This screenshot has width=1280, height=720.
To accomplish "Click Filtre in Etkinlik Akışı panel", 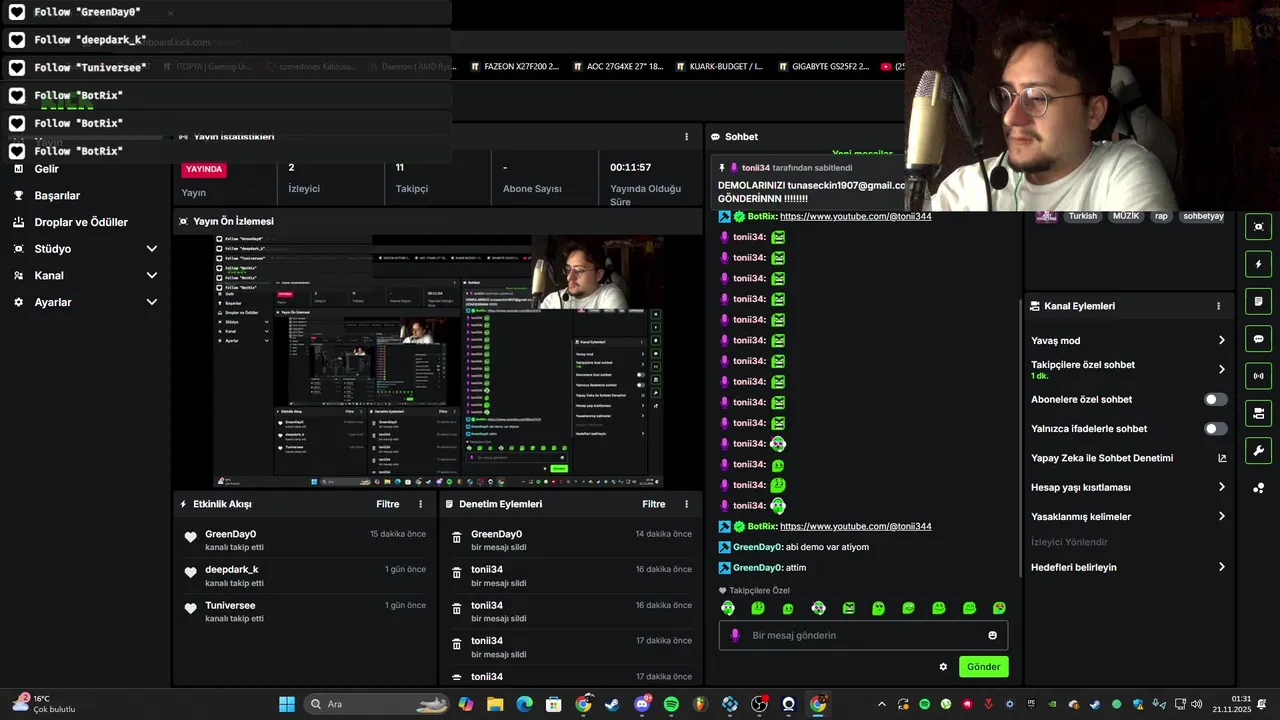I will click(388, 504).
